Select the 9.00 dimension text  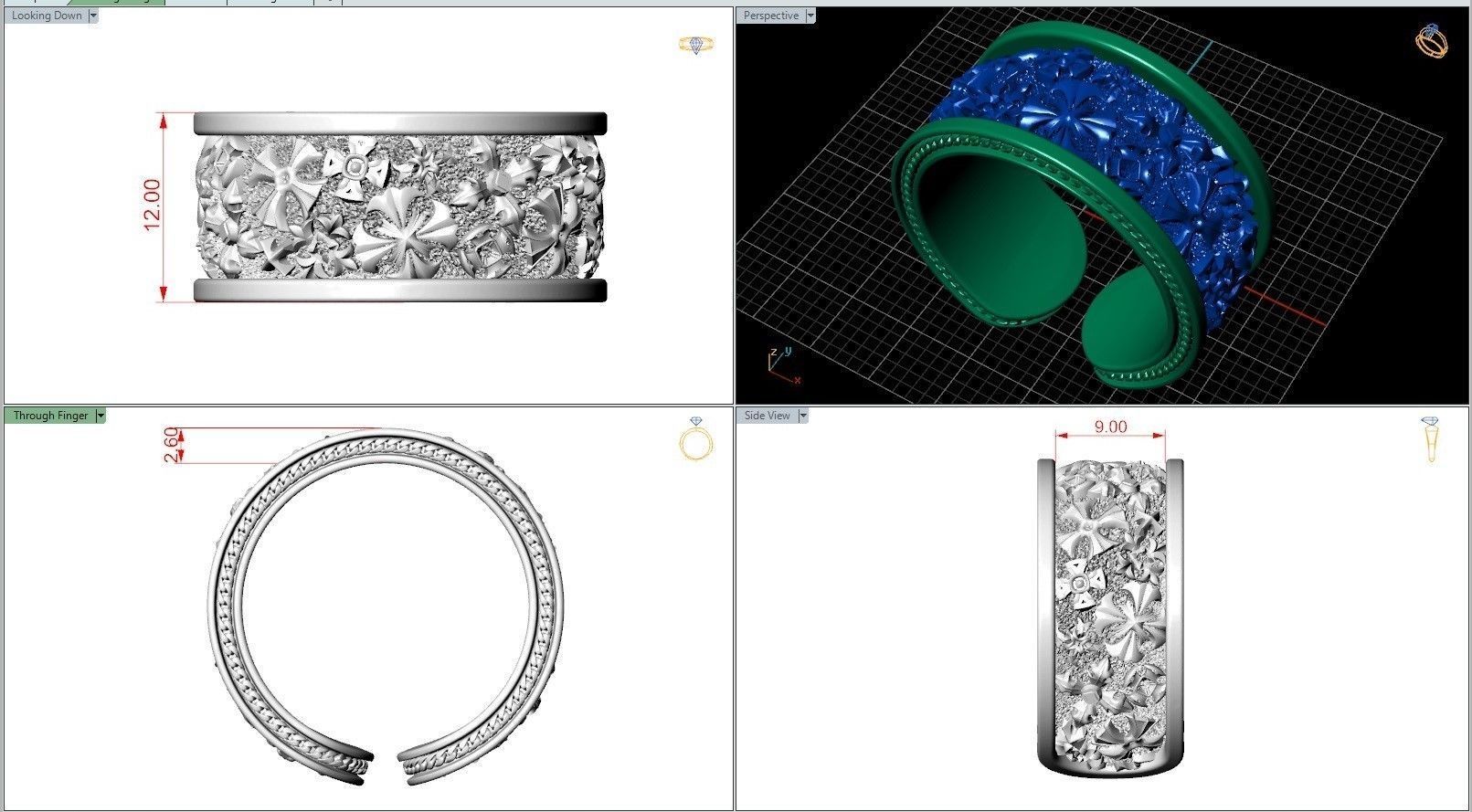[1110, 427]
